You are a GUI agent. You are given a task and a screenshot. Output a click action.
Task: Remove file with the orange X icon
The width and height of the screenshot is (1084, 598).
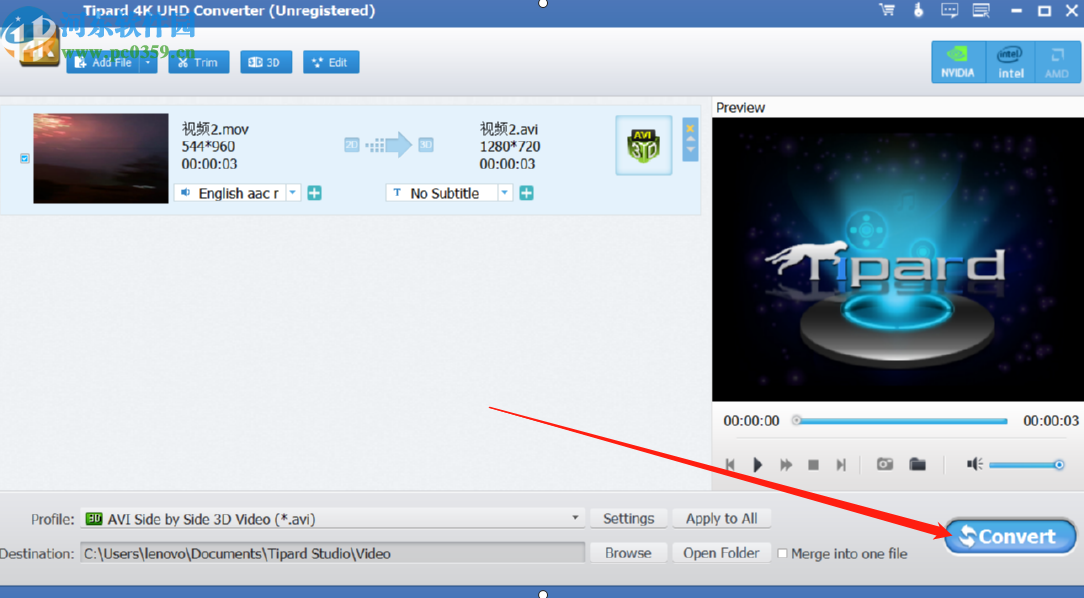(x=690, y=129)
